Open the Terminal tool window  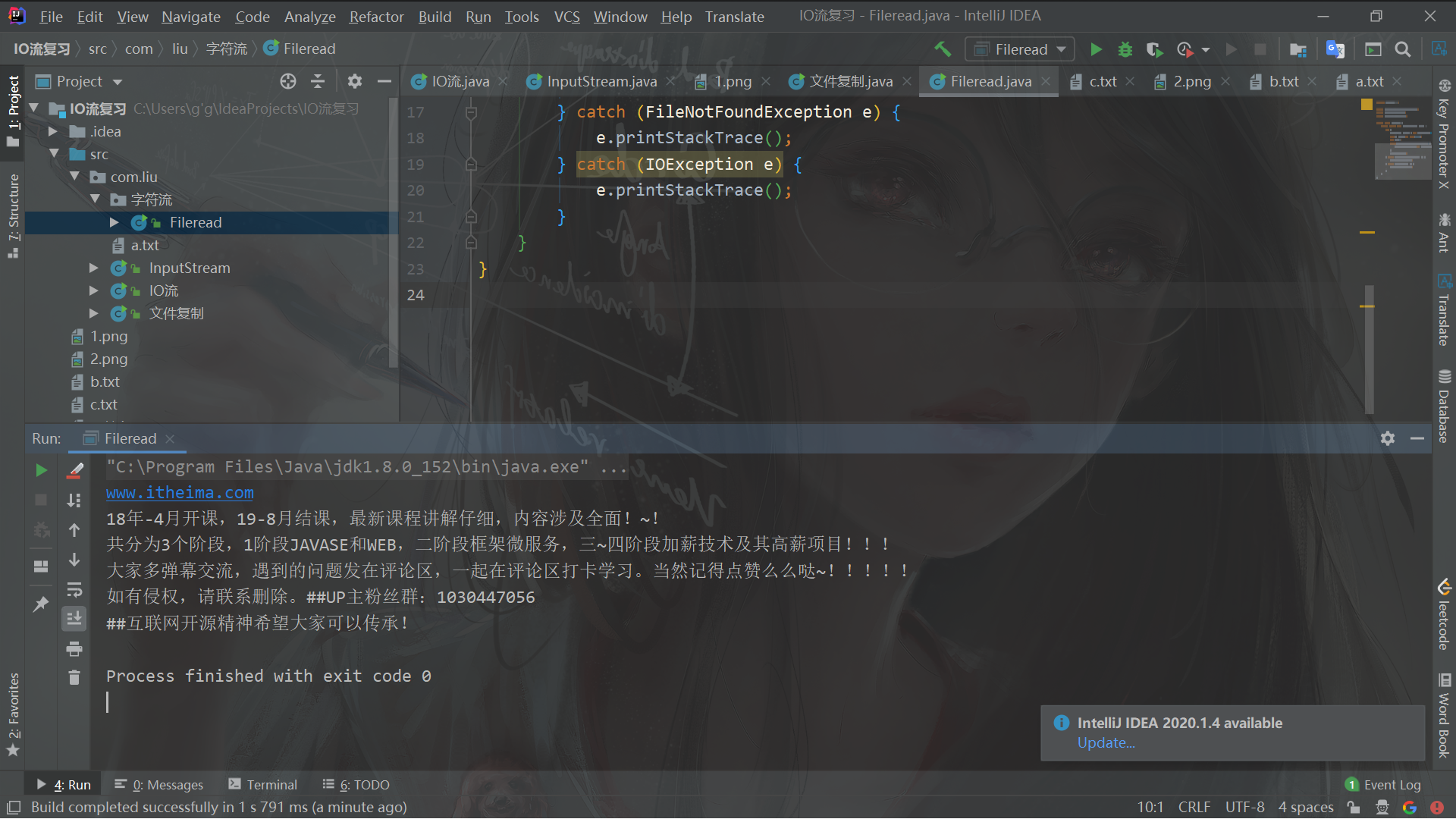(262, 785)
